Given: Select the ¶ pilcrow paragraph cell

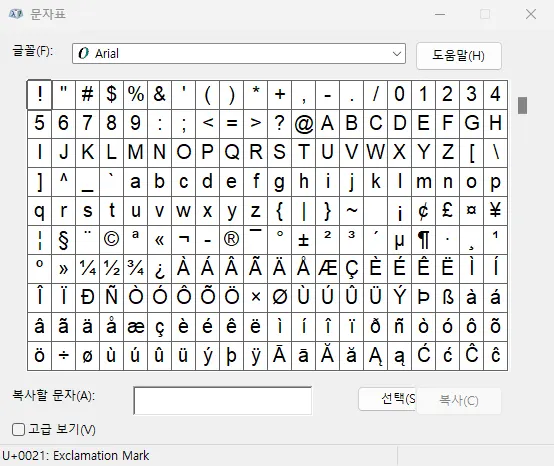Looking at the screenshot, I should [423, 240].
